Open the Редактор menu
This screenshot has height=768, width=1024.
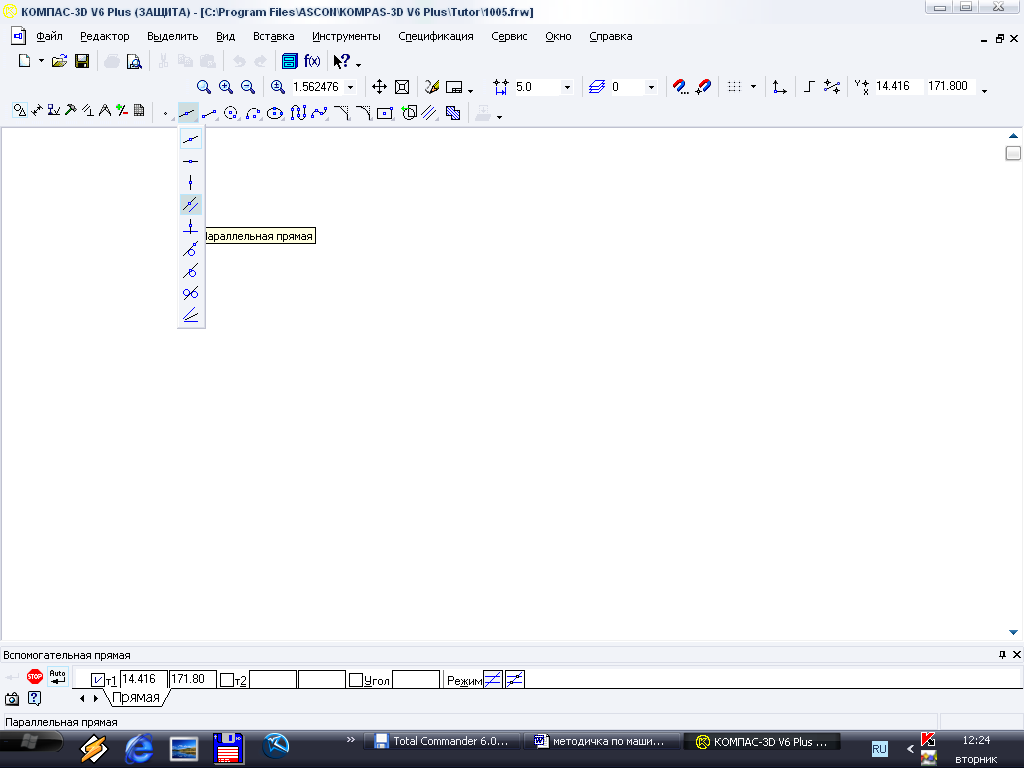click(104, 37)
